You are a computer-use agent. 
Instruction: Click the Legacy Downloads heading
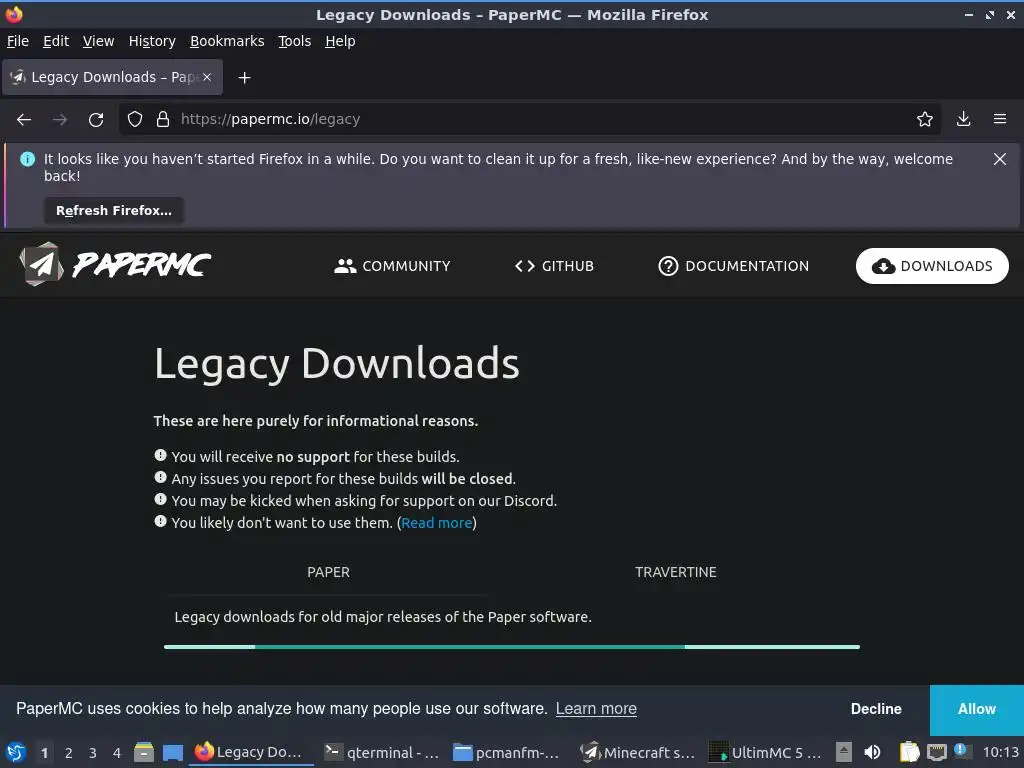coord(337,363)
